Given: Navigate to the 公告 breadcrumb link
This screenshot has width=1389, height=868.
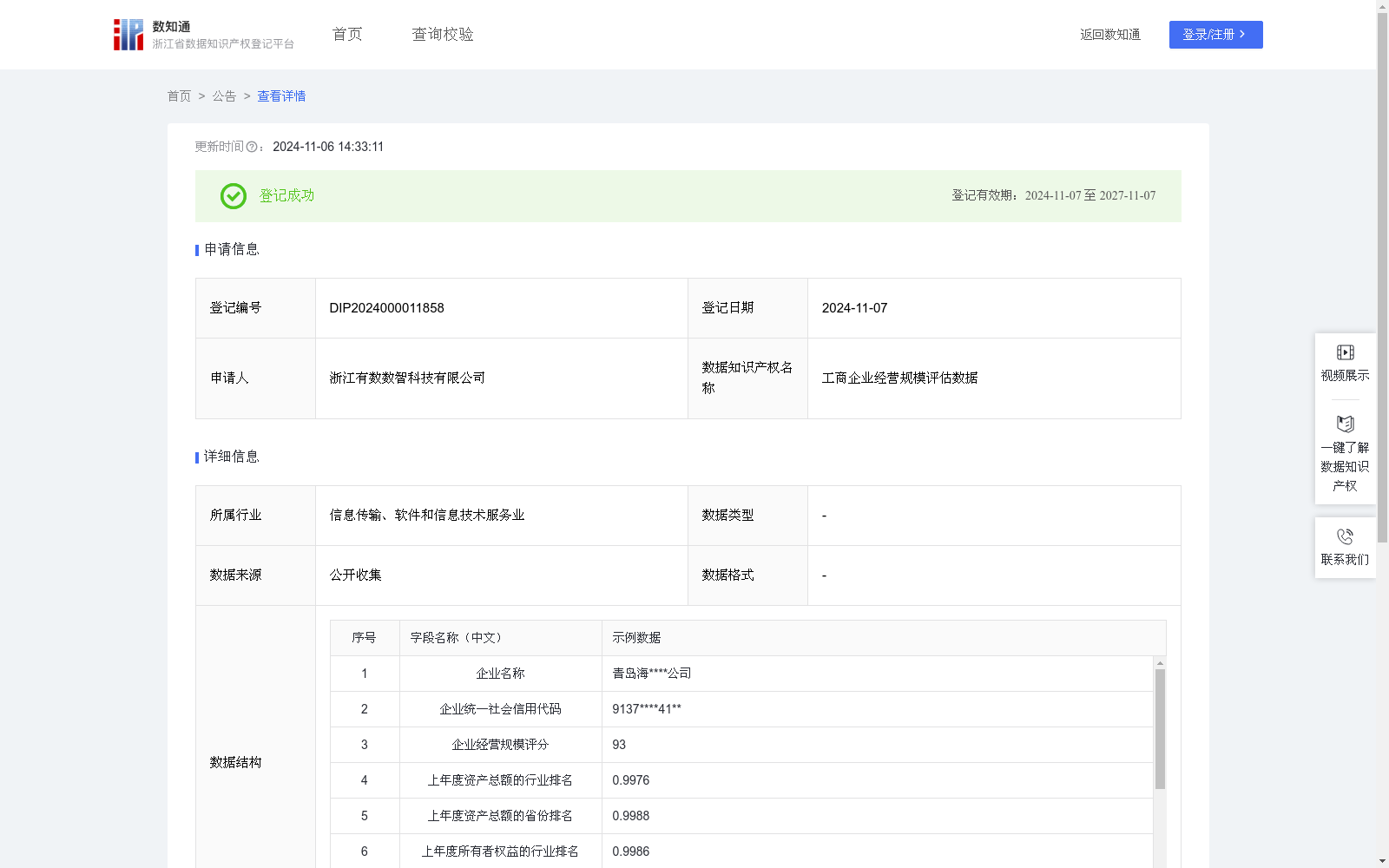Looking at the screenshot, I should click(224, 96).
